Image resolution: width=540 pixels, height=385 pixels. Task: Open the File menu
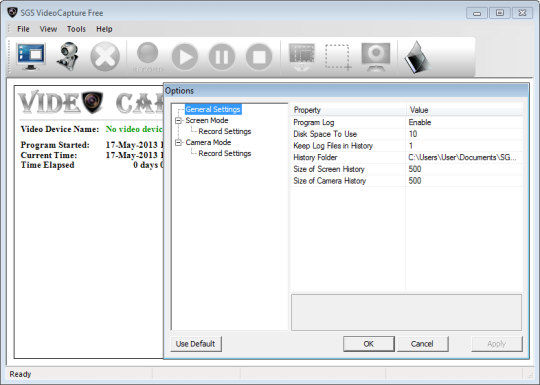tap(23, 29)
